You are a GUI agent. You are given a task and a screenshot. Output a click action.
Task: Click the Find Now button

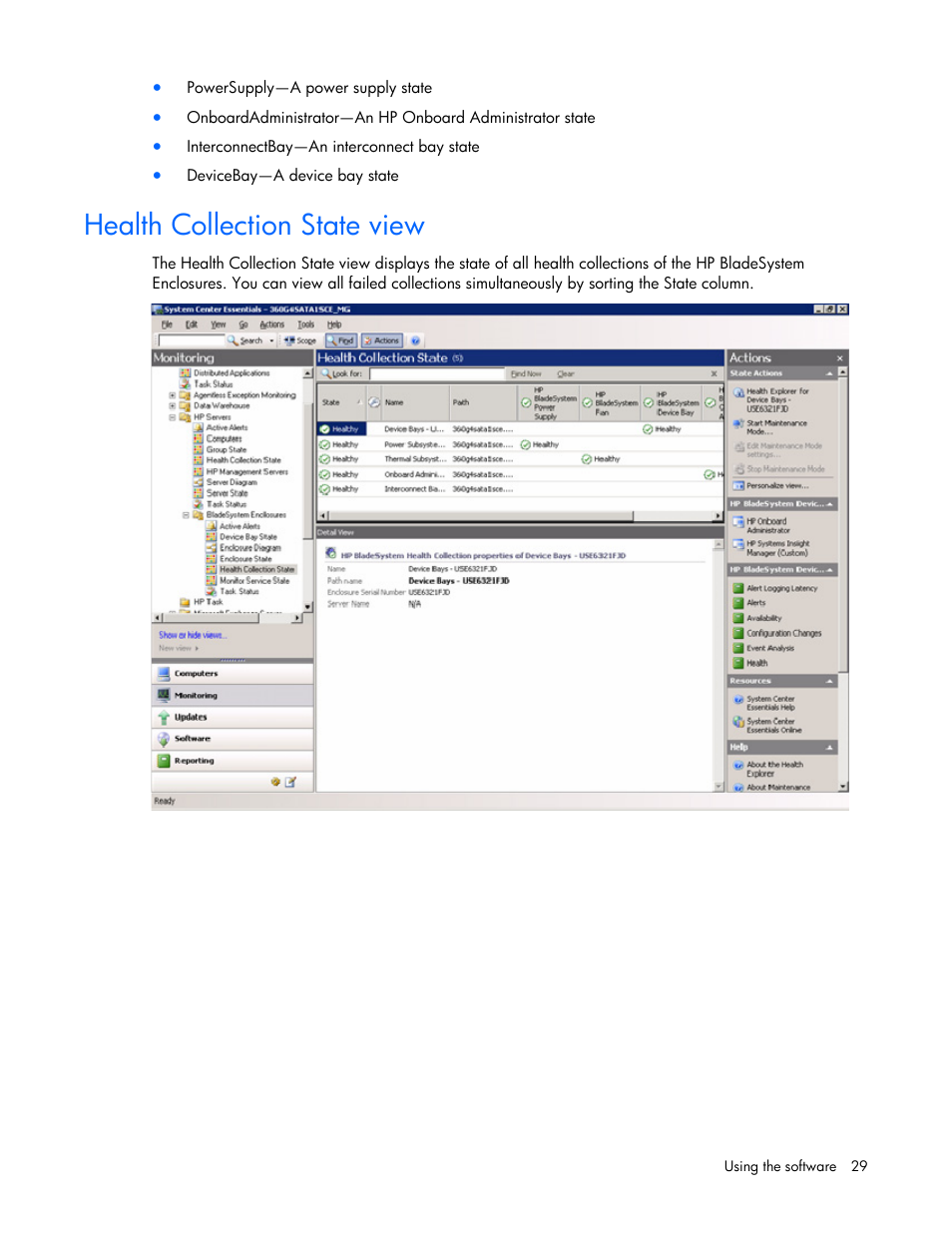click(x=526, y=374)
